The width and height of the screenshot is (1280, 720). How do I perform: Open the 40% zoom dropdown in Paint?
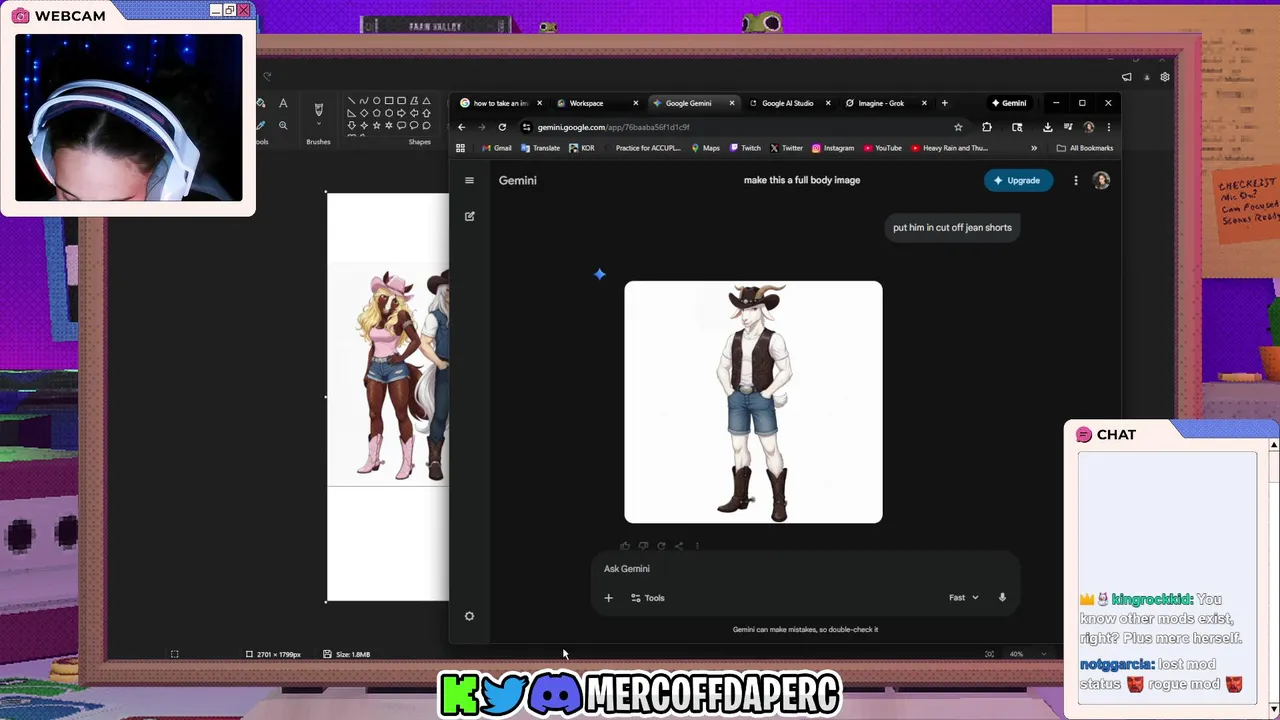click(x=1043, y=654)
